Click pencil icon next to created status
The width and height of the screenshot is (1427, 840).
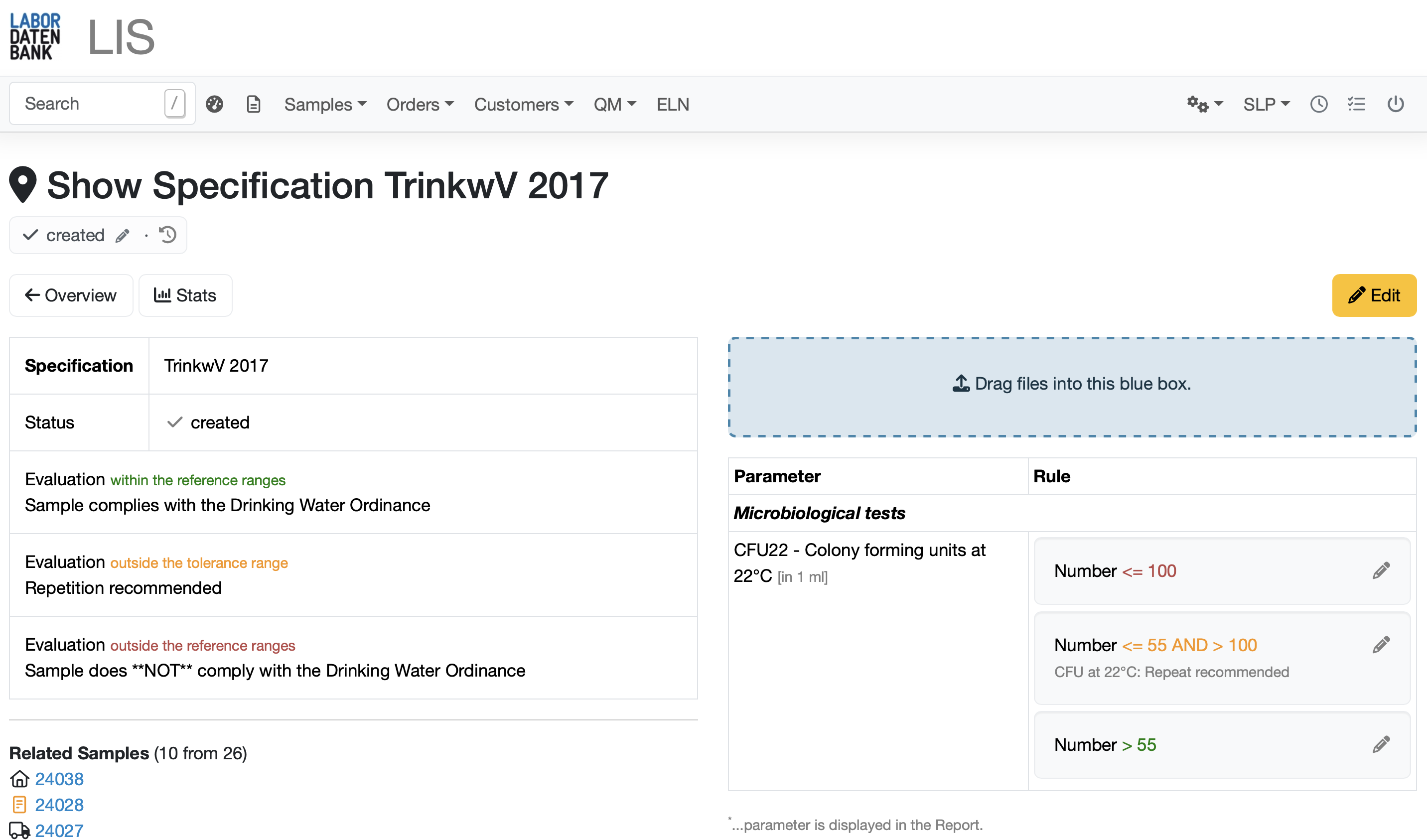click(122, 235)
